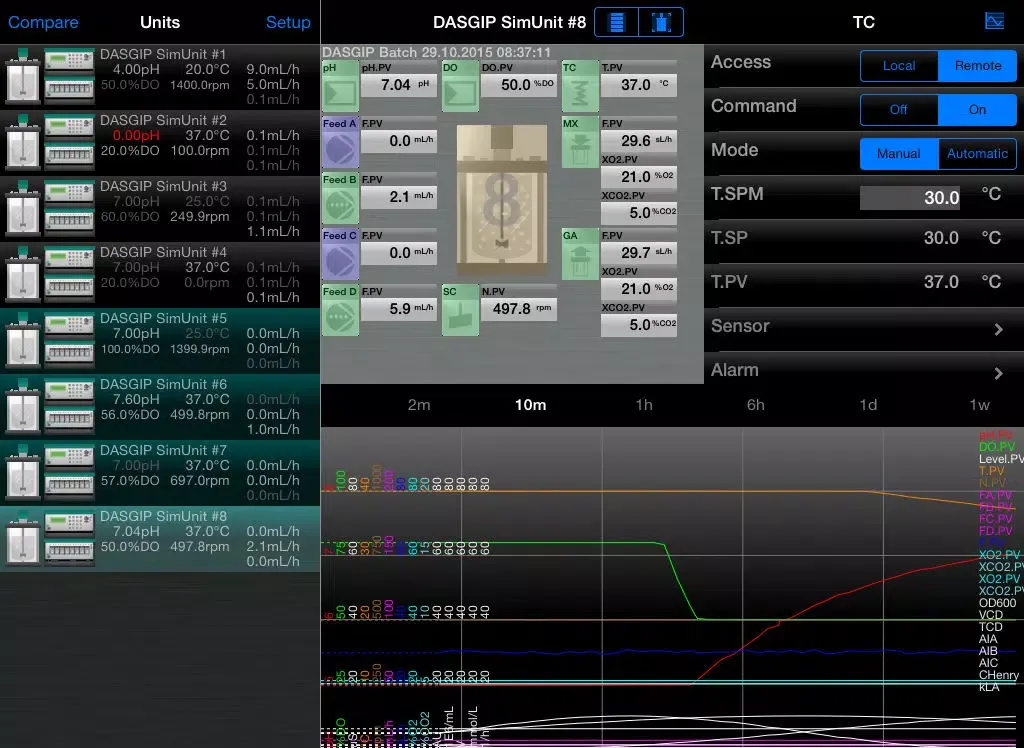The height and width of the screenshot is (748, 1024).
Task: Select the 10m time range tab
Action: point(530,405)
